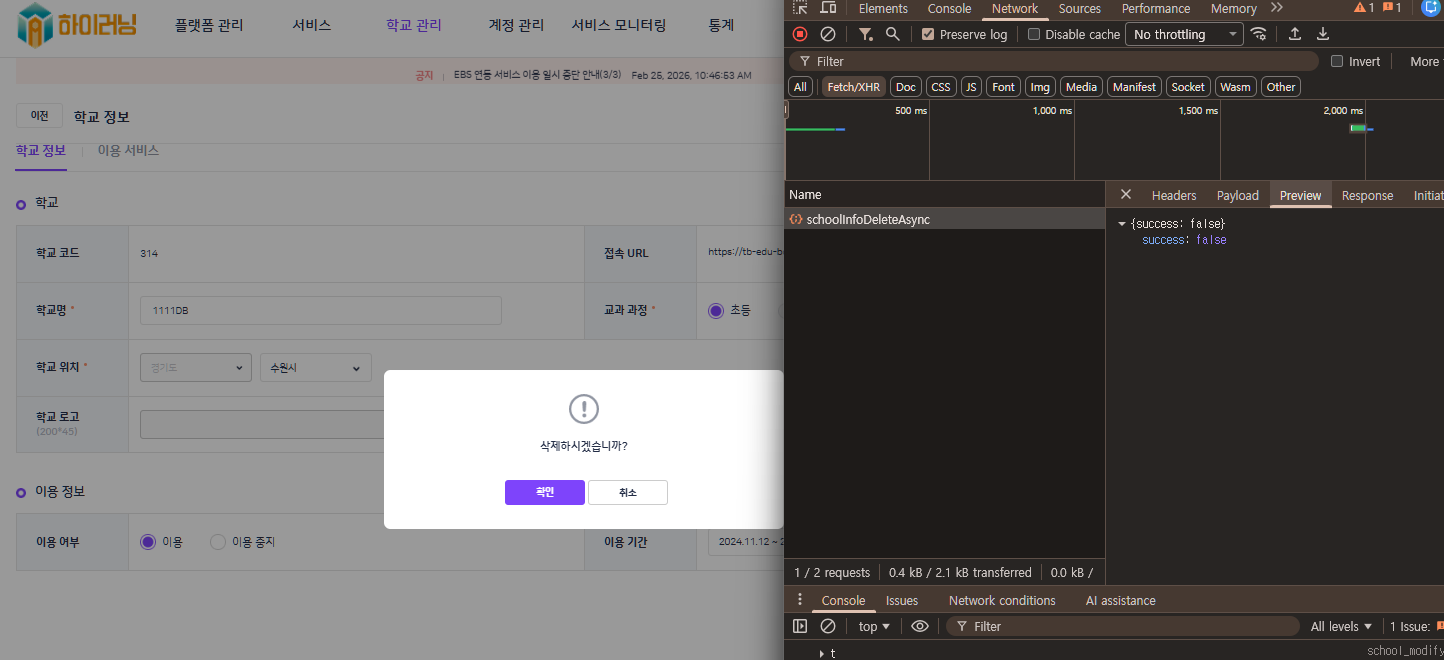Open the network search magnifier
The width and height of the screenshot is (1444, 660).
point(893,34)
